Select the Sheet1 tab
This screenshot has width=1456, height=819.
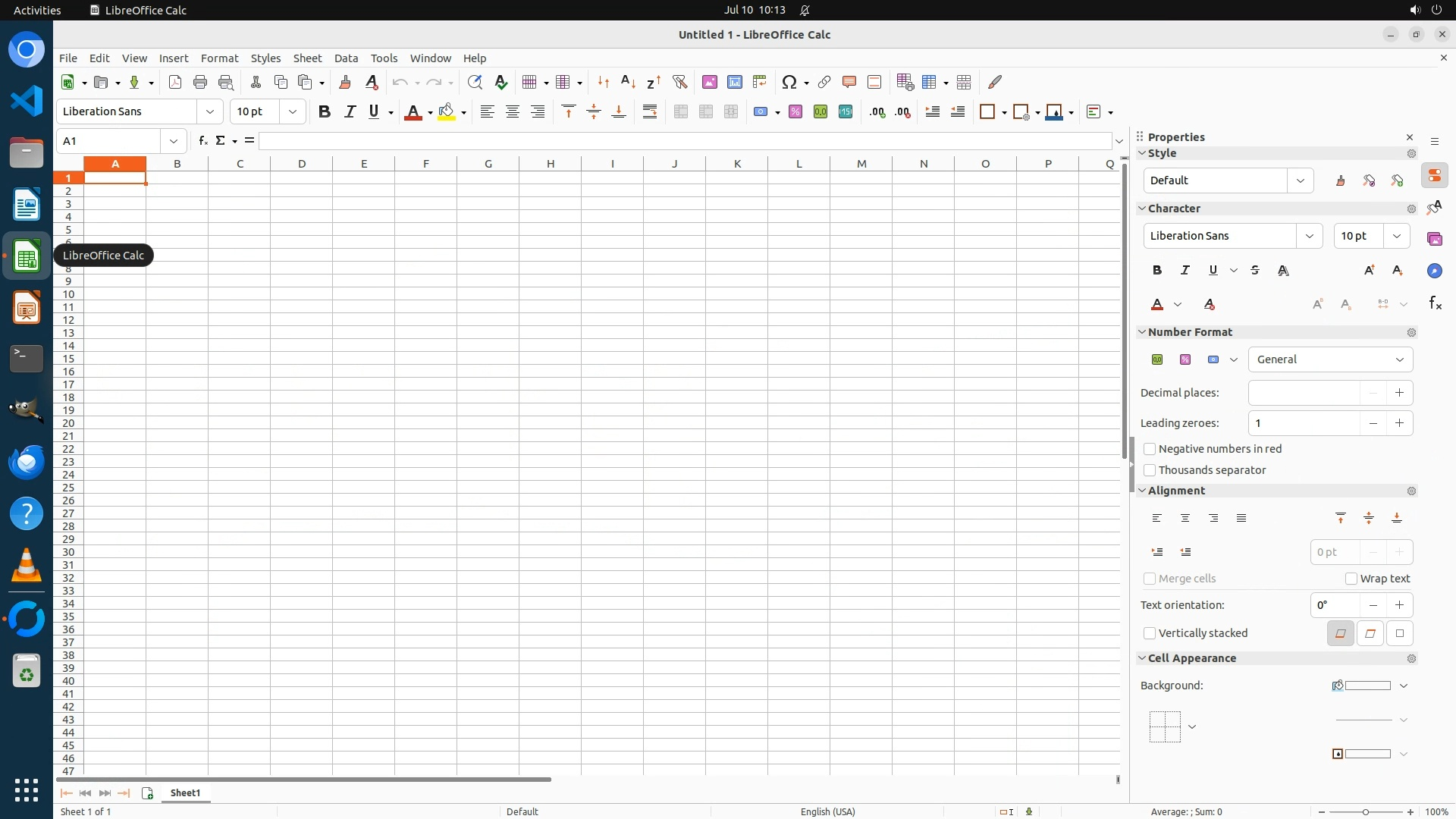point(185,792)
